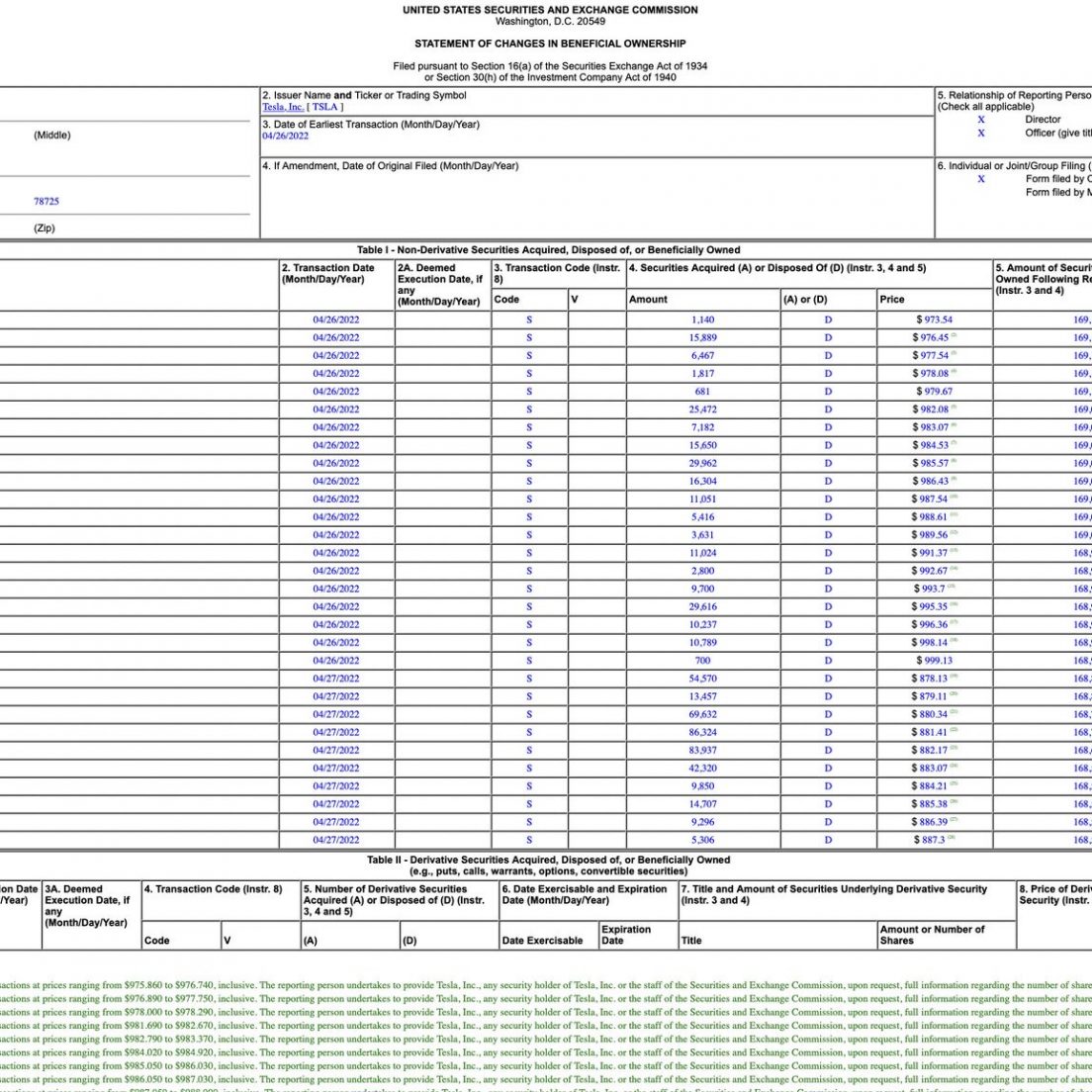1092x1092 pixels.
Task: Click the amount 5,306 cell
Action: [702, 841]
